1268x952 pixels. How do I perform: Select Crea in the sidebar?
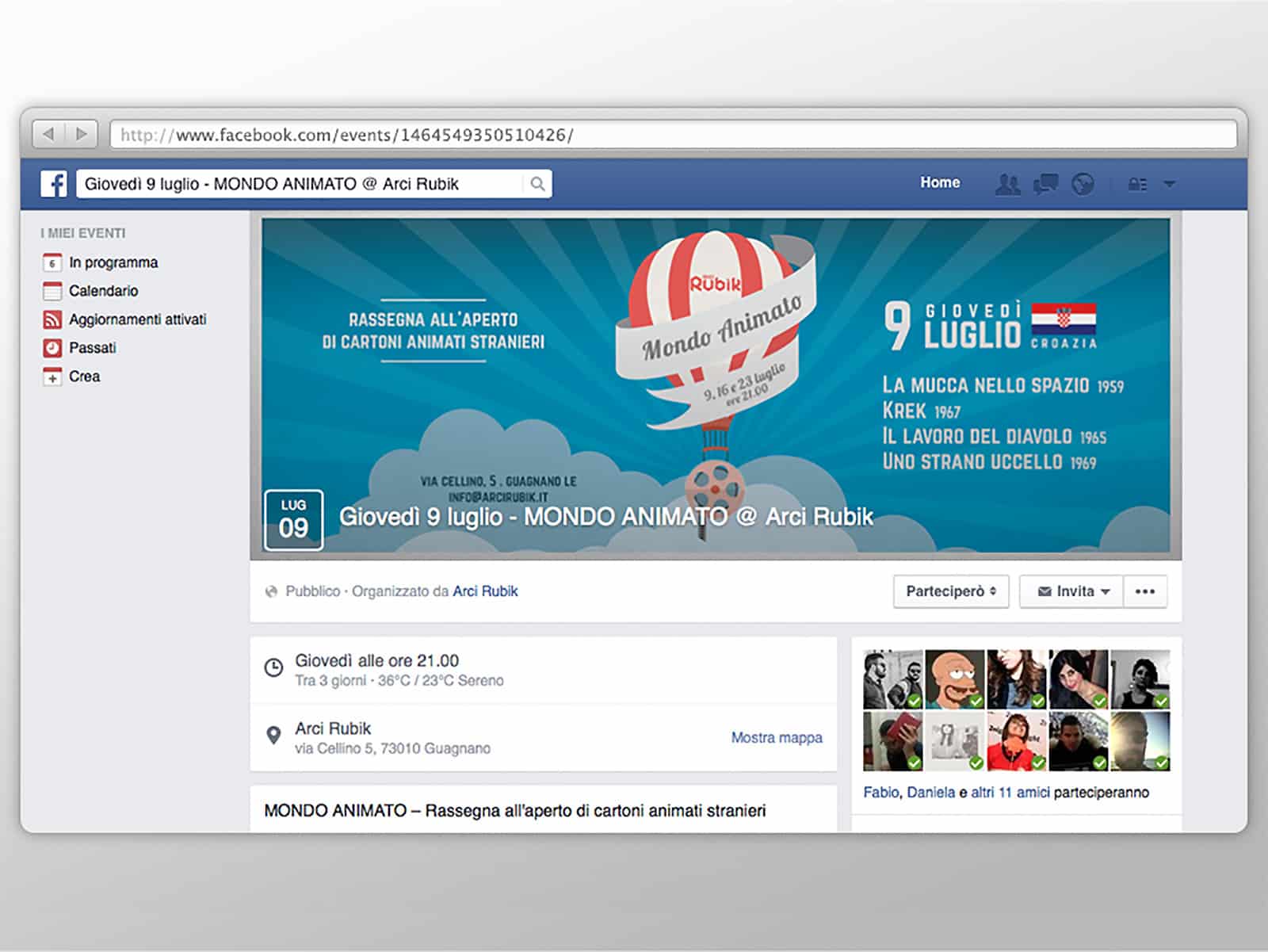pyautogui.click(x=84, y=377)
